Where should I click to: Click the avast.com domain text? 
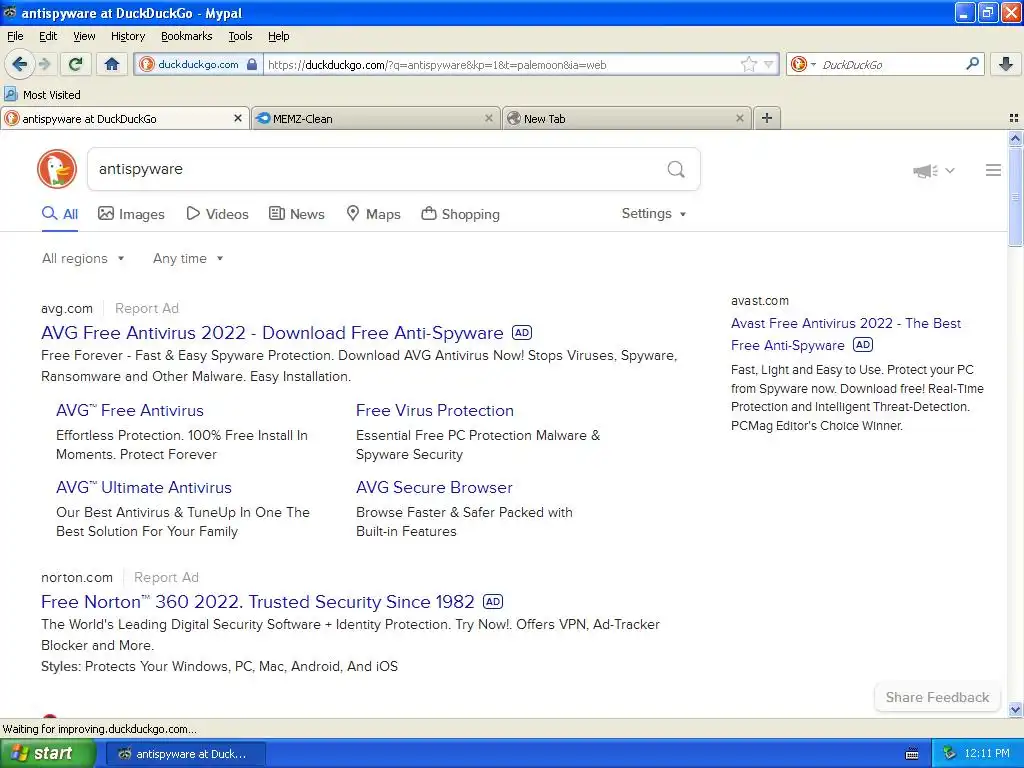[x=760, y=301]
